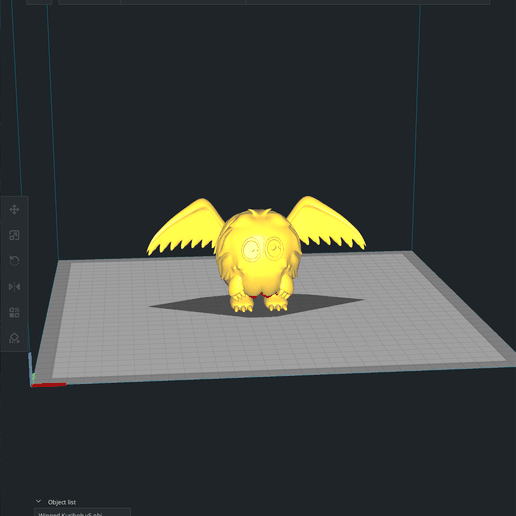Select the Move tool
The width and height of the screenshot is (516, 516).
[x=14, y=210]
